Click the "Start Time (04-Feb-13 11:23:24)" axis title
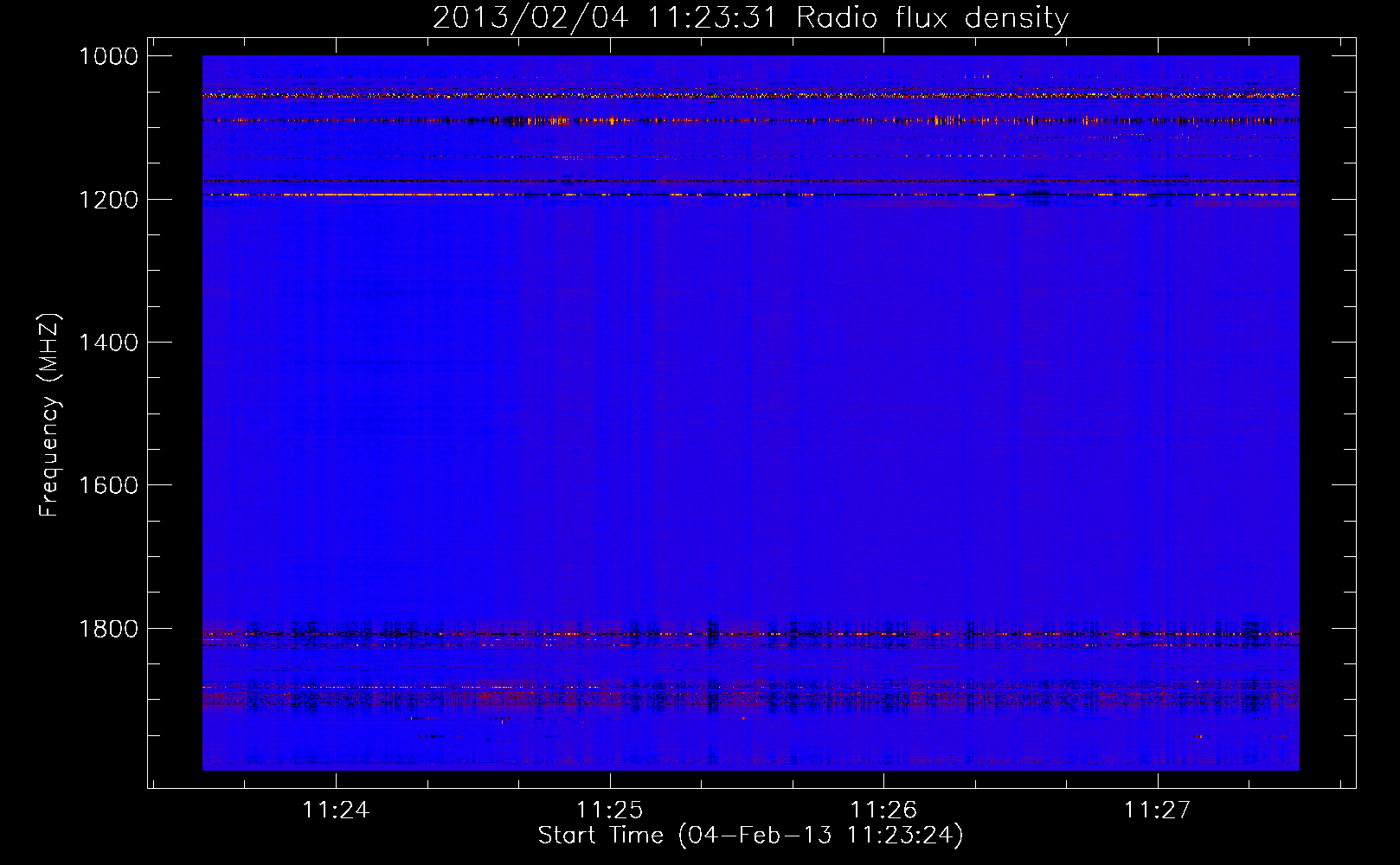This screenshot has width=1400, height=865. coord(750,836)
